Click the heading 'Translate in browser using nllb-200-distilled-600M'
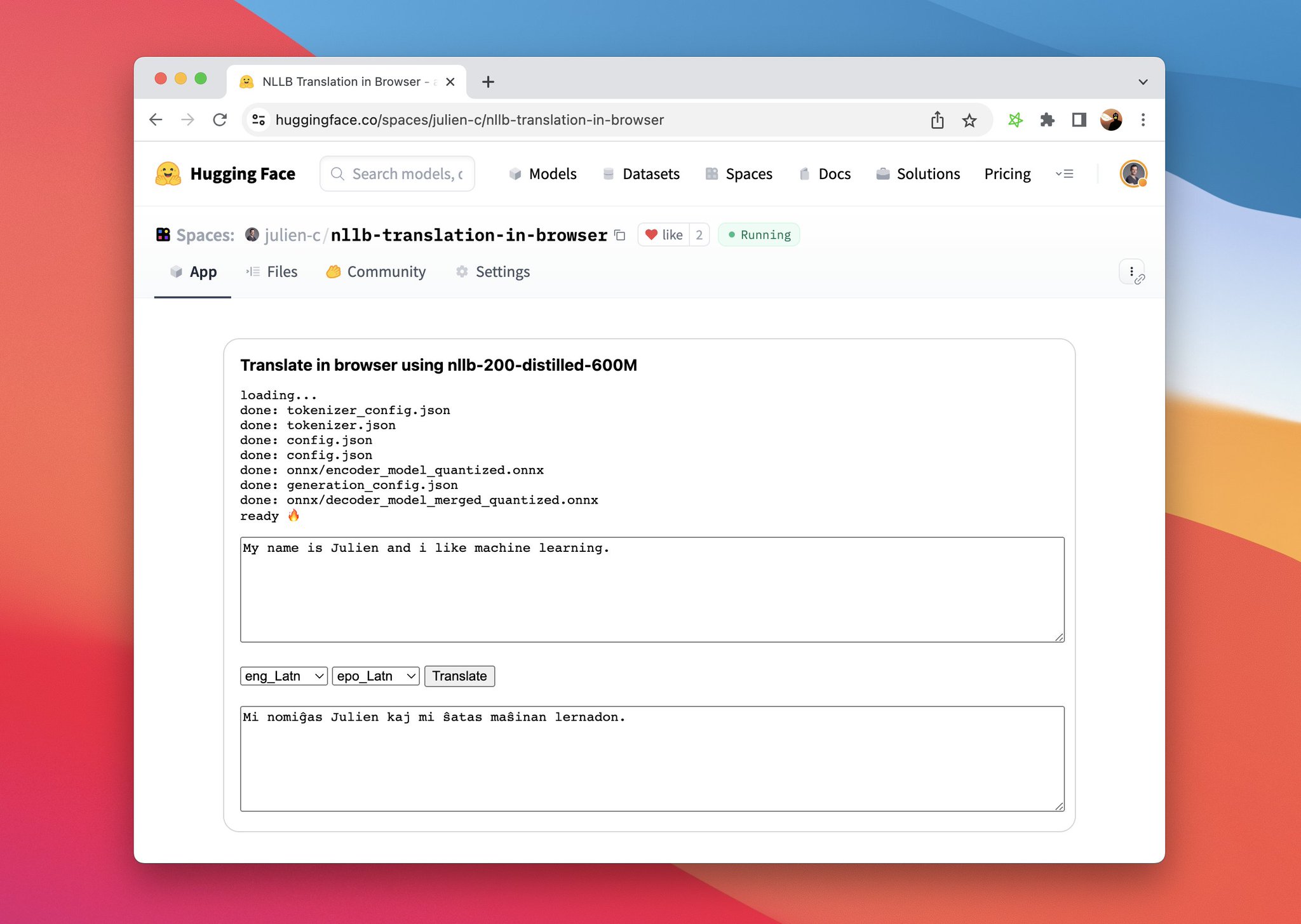 [x=438, y=365]
